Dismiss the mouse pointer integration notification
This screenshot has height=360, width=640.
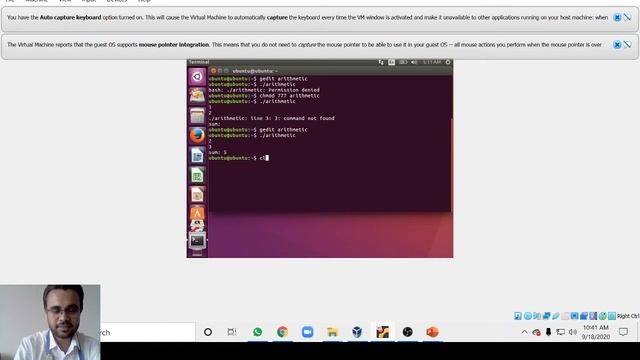618,45
